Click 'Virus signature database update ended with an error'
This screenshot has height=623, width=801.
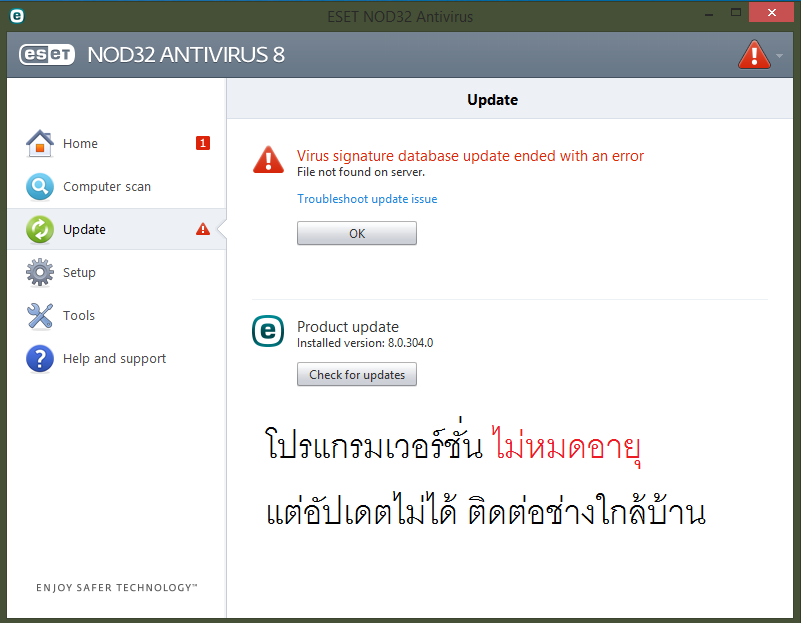point(470,156)
